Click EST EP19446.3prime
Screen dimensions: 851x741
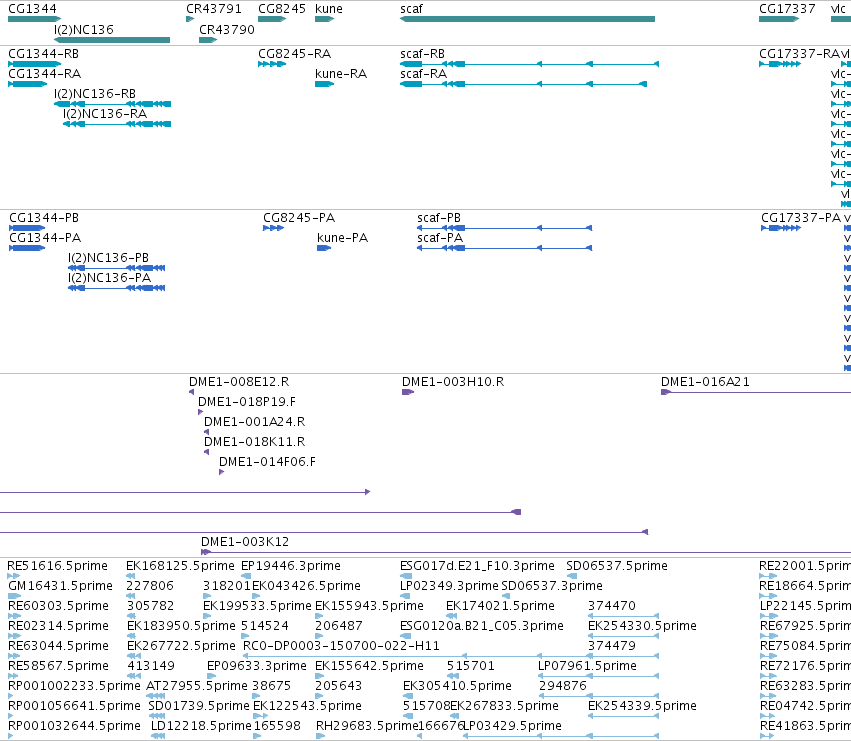point(291,566)
